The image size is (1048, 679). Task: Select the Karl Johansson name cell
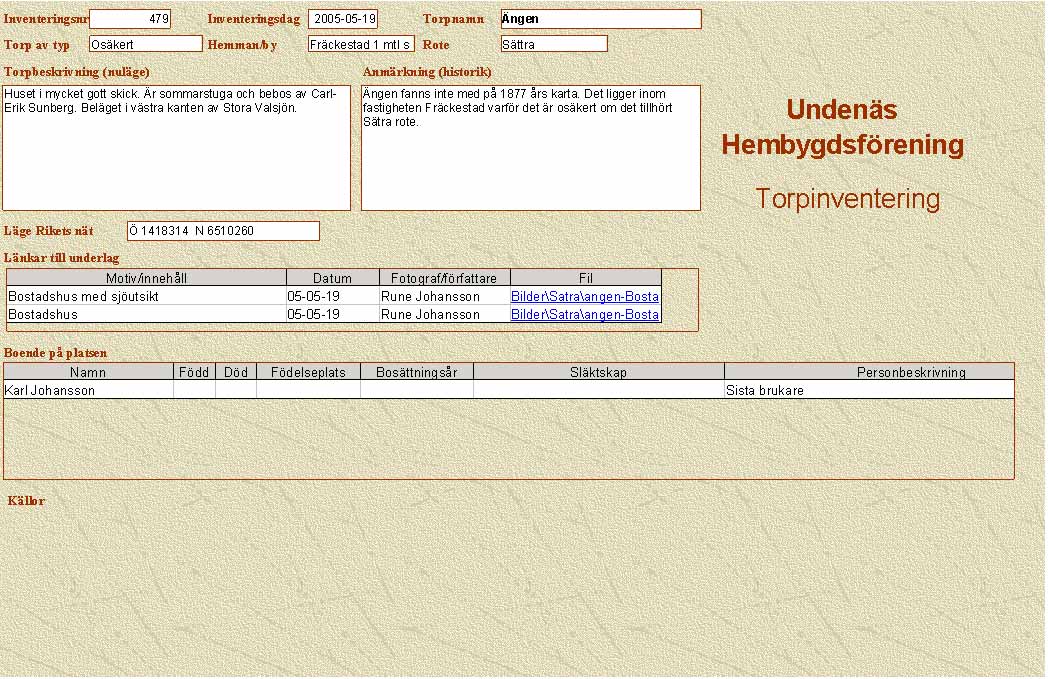tap(88, 391)
